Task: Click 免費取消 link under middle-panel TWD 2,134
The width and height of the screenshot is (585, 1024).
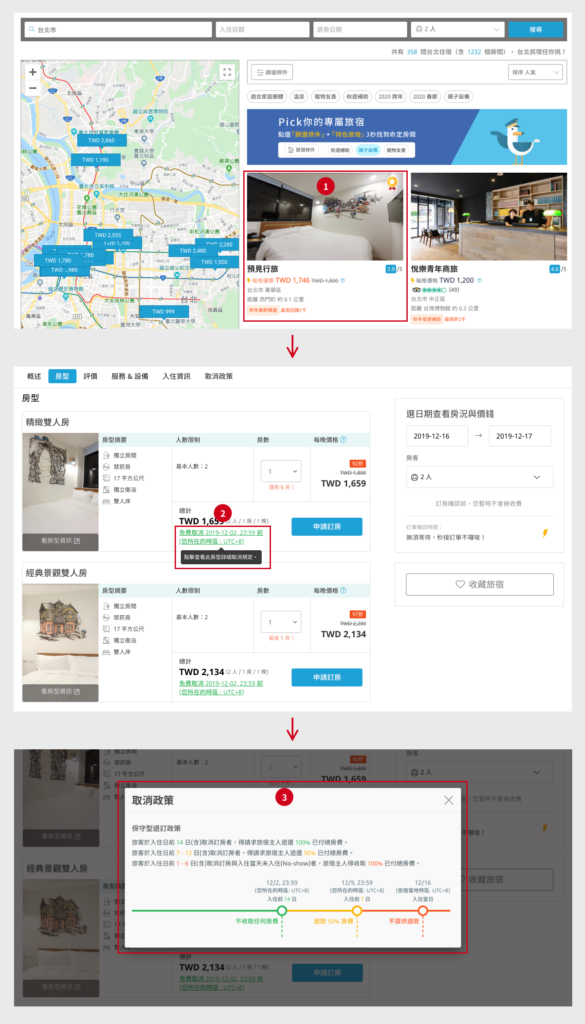Action: (x=221, y=687)
